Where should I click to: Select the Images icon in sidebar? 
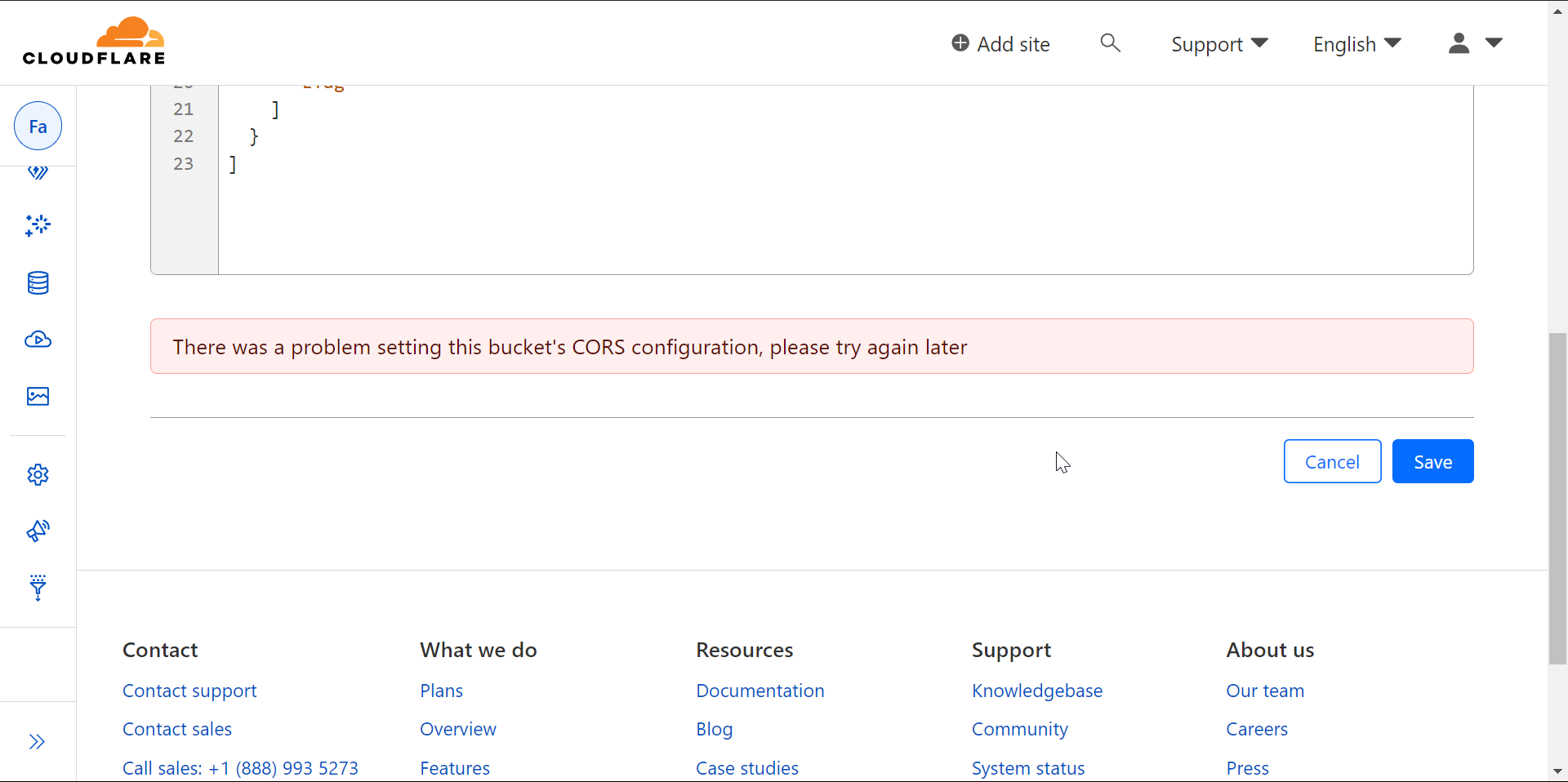(x=38, y=397)
